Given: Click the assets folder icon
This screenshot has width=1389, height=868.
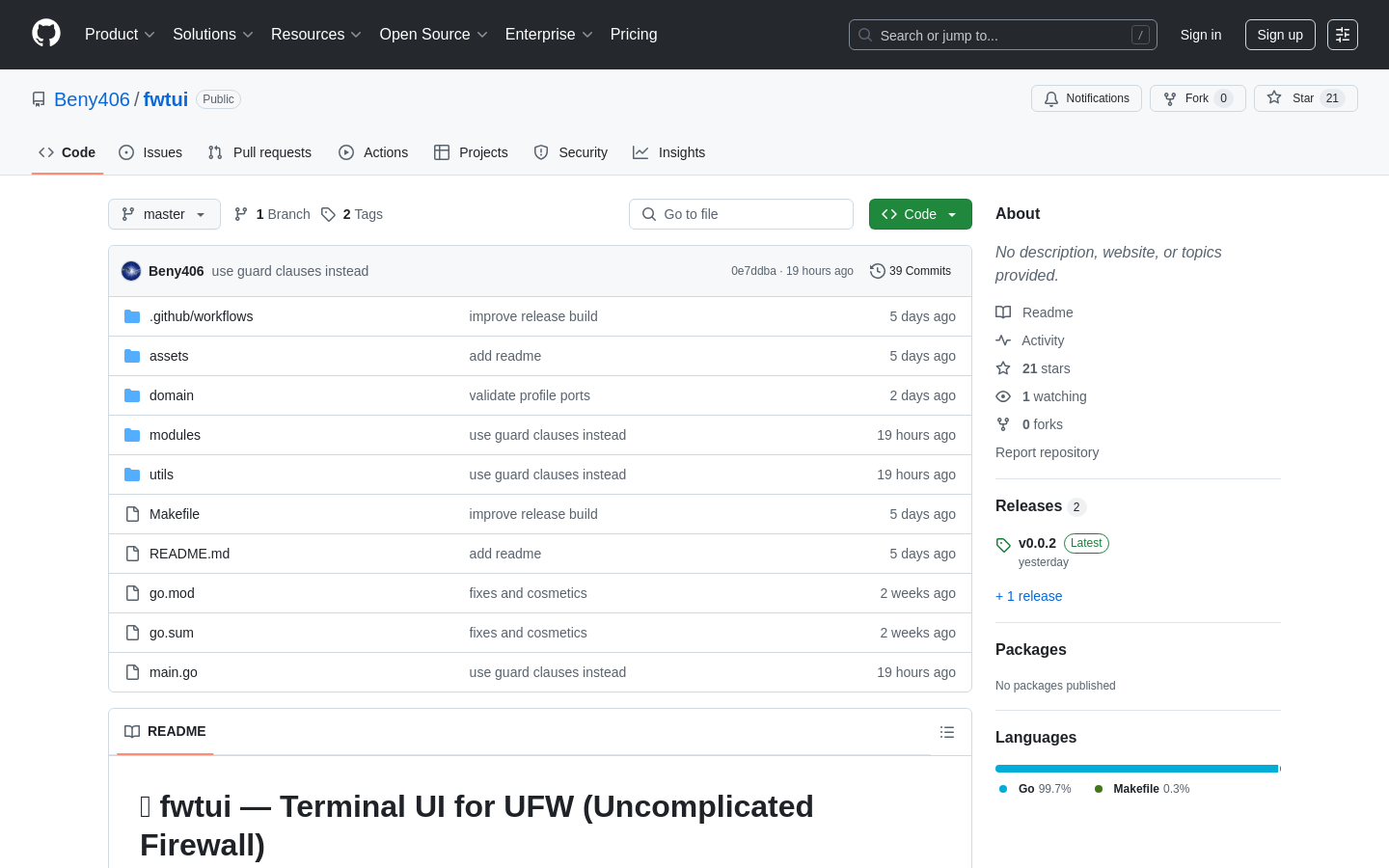Looking at the screenshot, I should (x=132, y=356).
